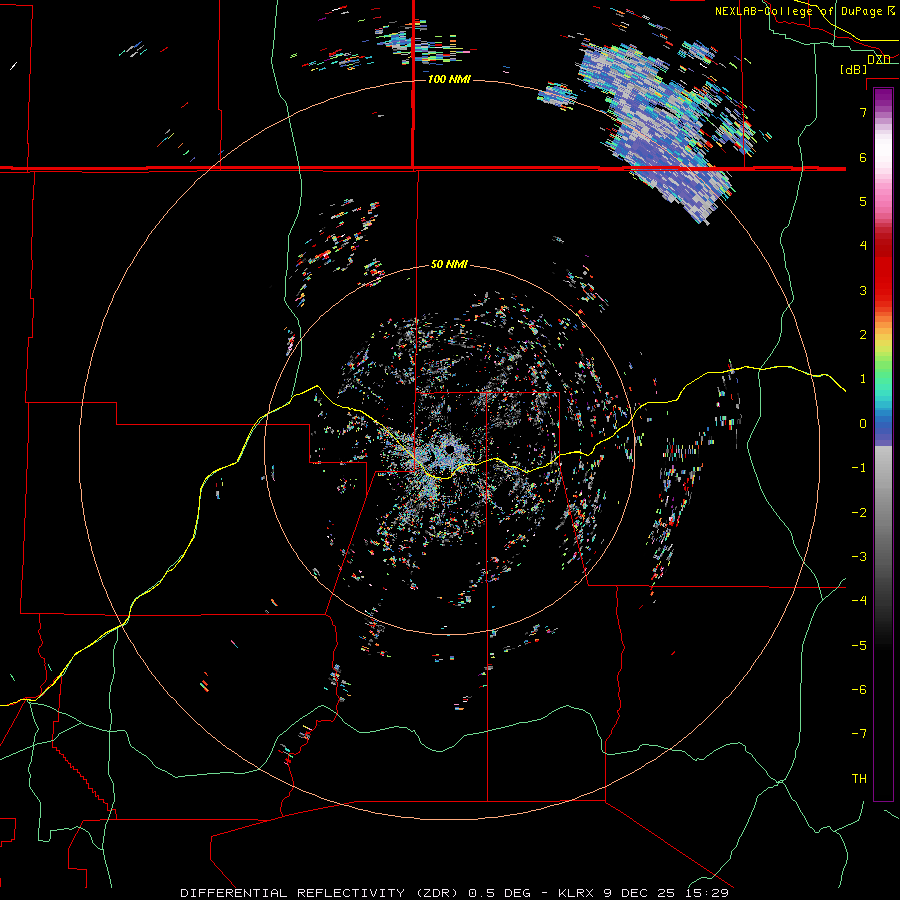
Task: Click the 4 value on color scale
Action: click(863, 246)
